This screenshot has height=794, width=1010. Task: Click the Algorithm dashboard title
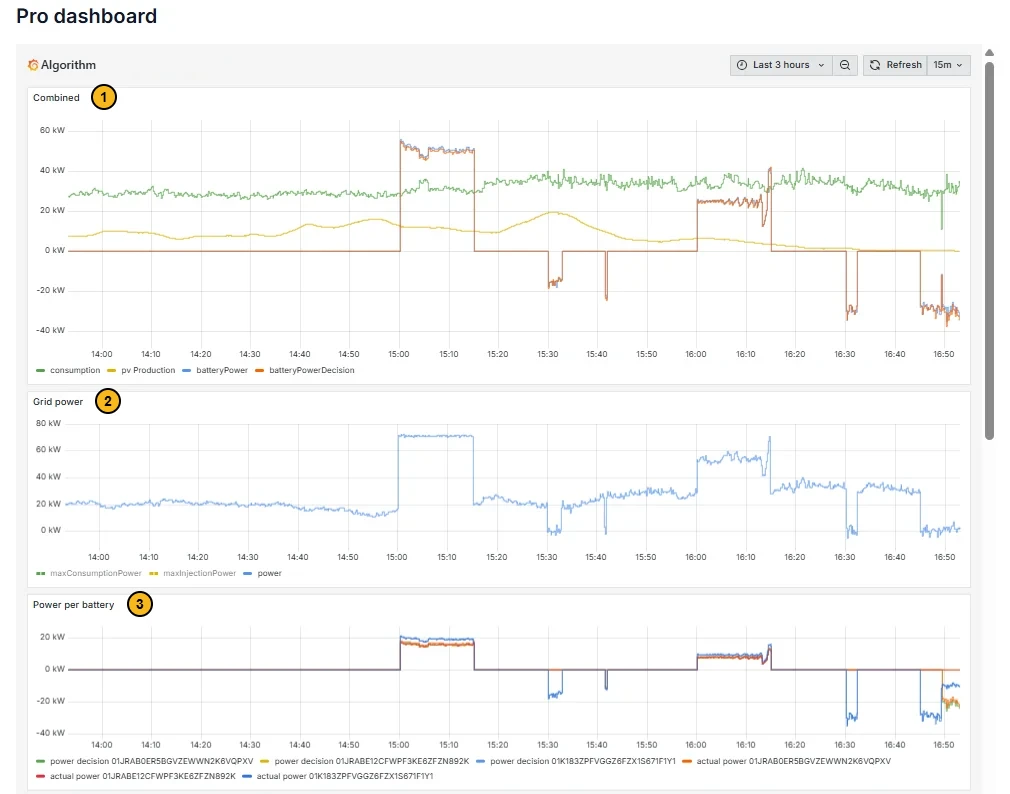68,65
